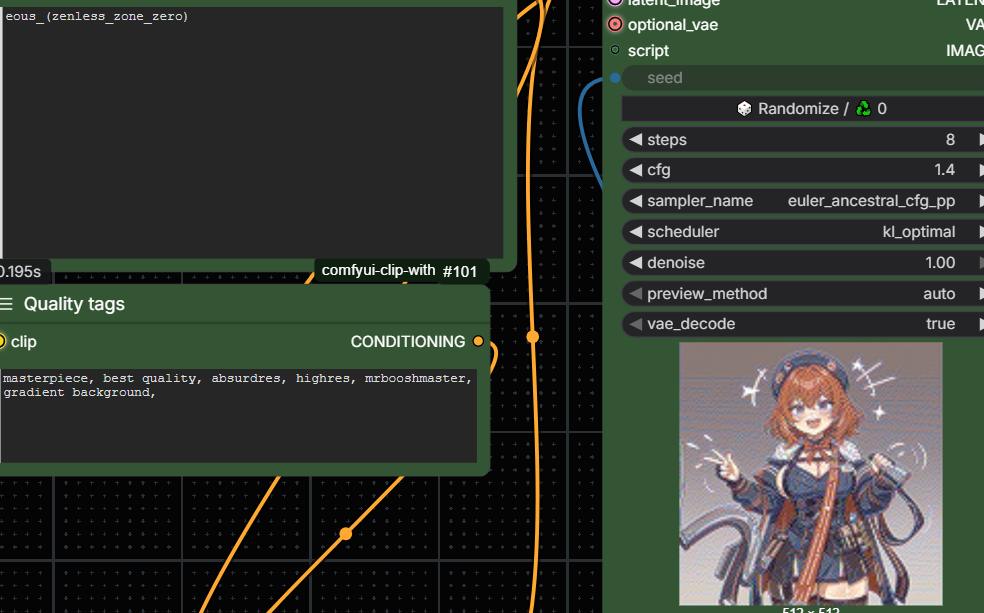Click the comfyui-clip-with #101 badge
Image resolution: width=984 pixels, height=613 pixels.
pyautogui.click(x=400, y=271)
